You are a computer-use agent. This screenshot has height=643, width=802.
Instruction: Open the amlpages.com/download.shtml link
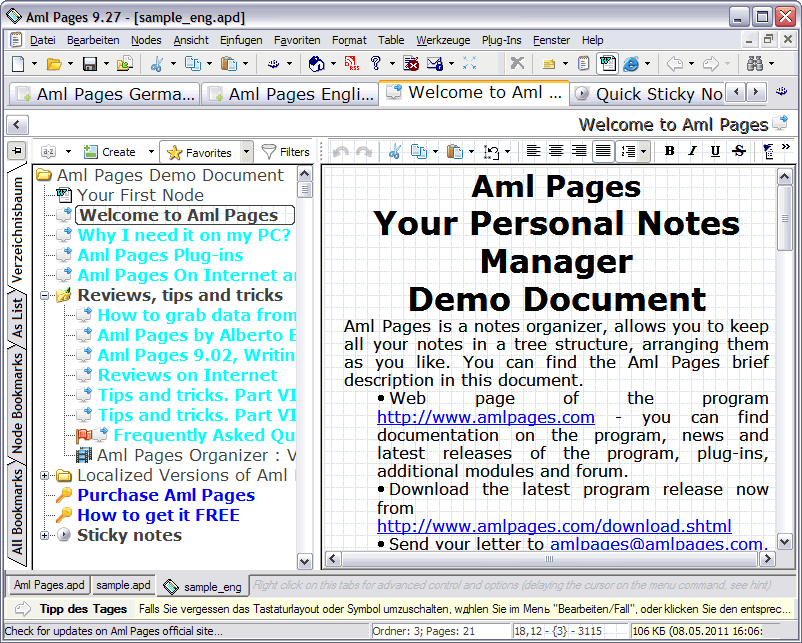554,526
